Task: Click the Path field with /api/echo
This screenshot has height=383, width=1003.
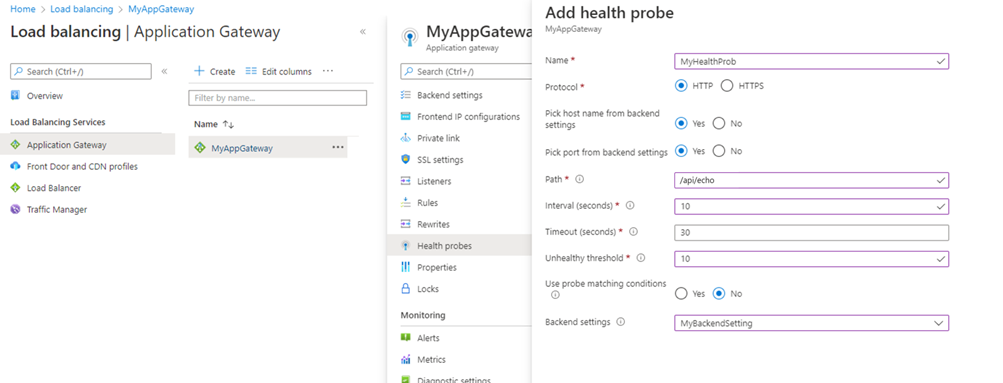Action: tap(811, 180)
